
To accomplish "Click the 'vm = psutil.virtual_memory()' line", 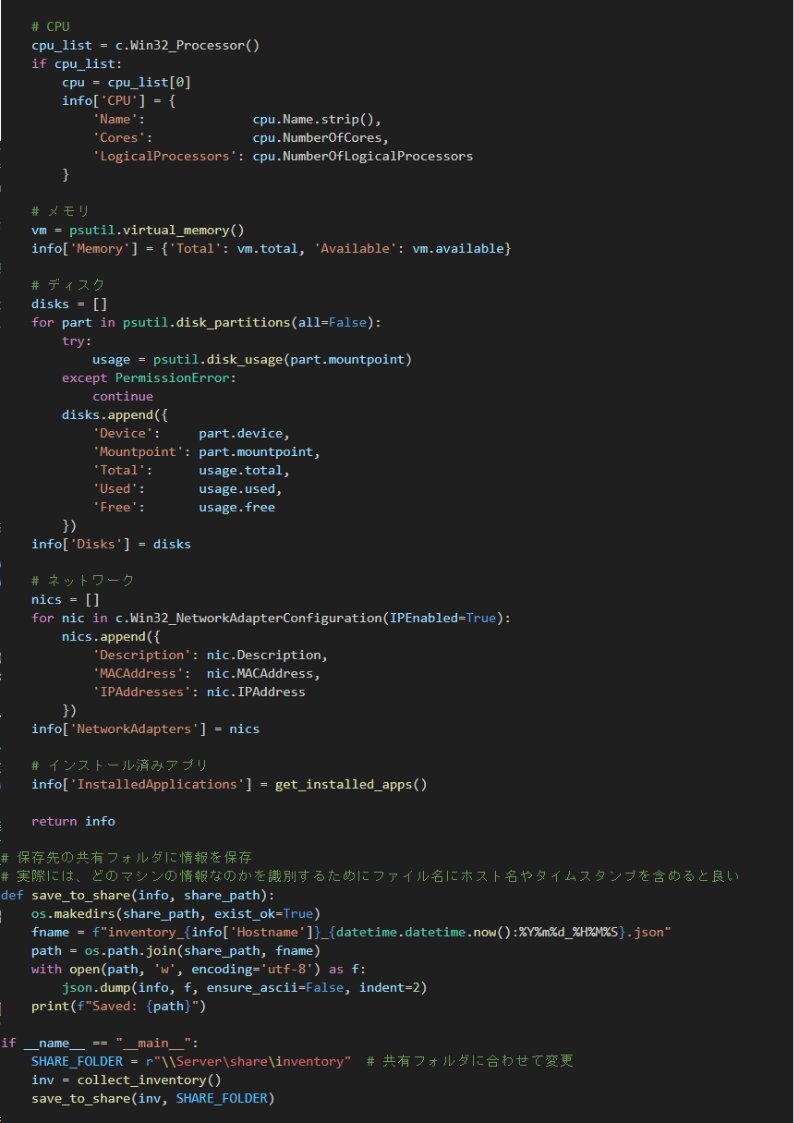I will pyautogui.click(x=138, y=230).
